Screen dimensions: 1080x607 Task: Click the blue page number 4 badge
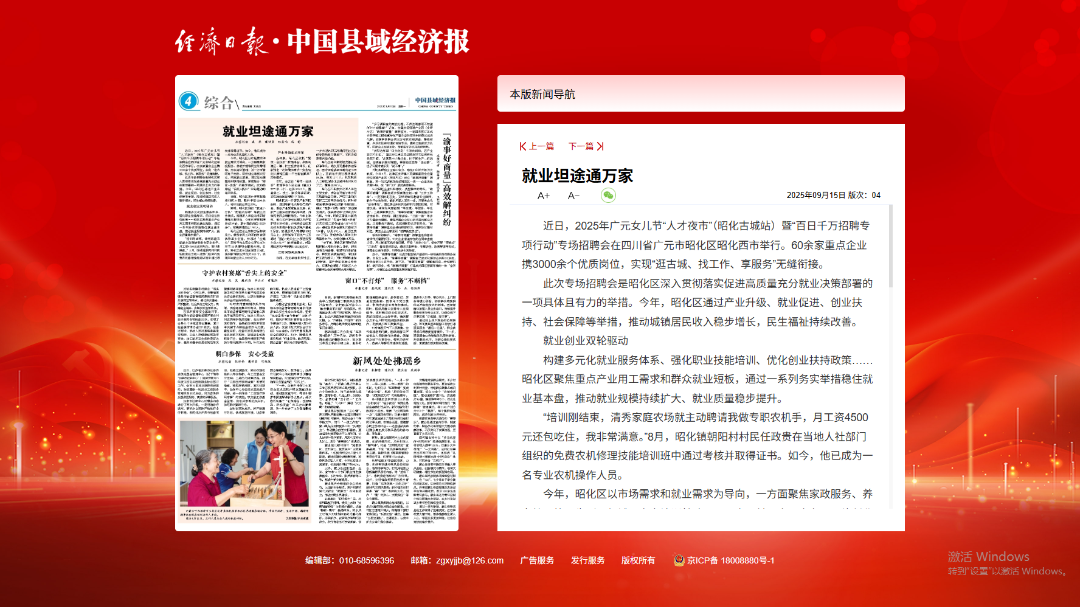(187, 102)
